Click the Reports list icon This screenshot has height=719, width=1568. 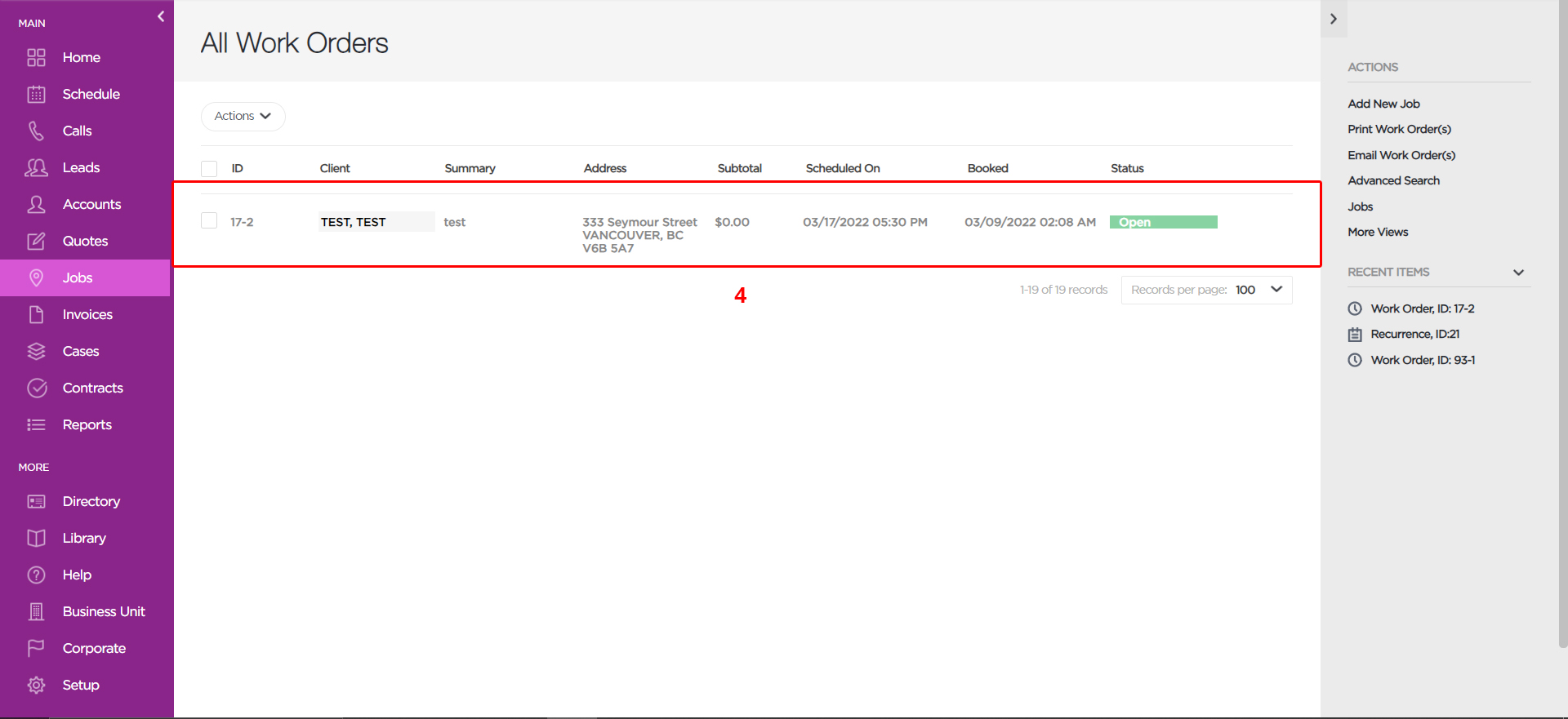36,424
